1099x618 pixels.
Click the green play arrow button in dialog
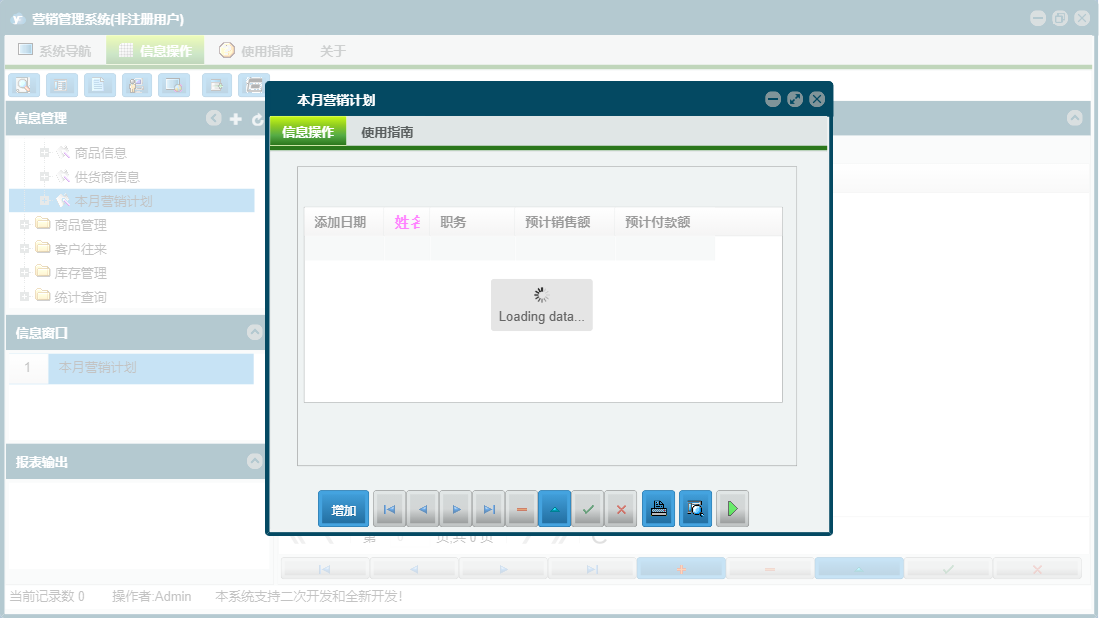click(x=732, y=509)
